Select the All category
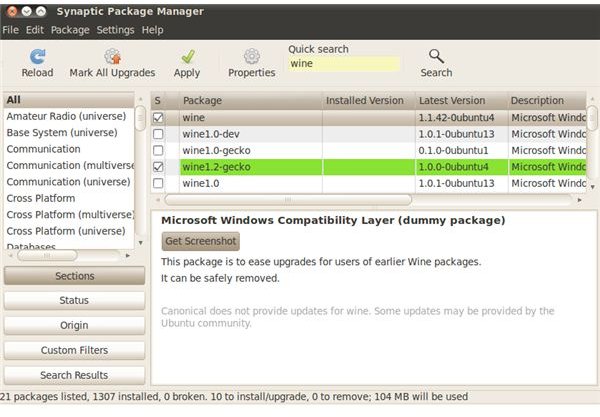Image resolution: width=600 pixels, height=417 pixels. point(69,100)
